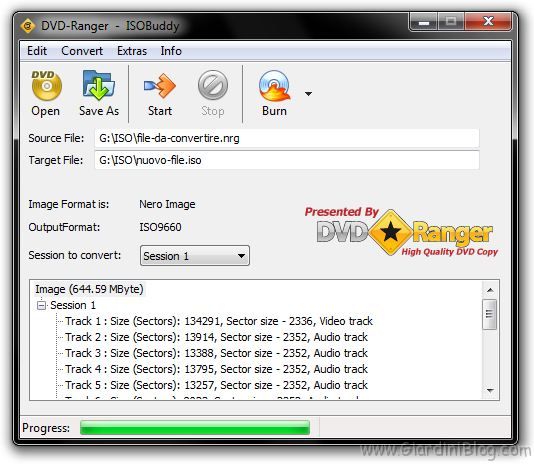
Task: Click the Burn disc icon
Action: tap(274, 86)
